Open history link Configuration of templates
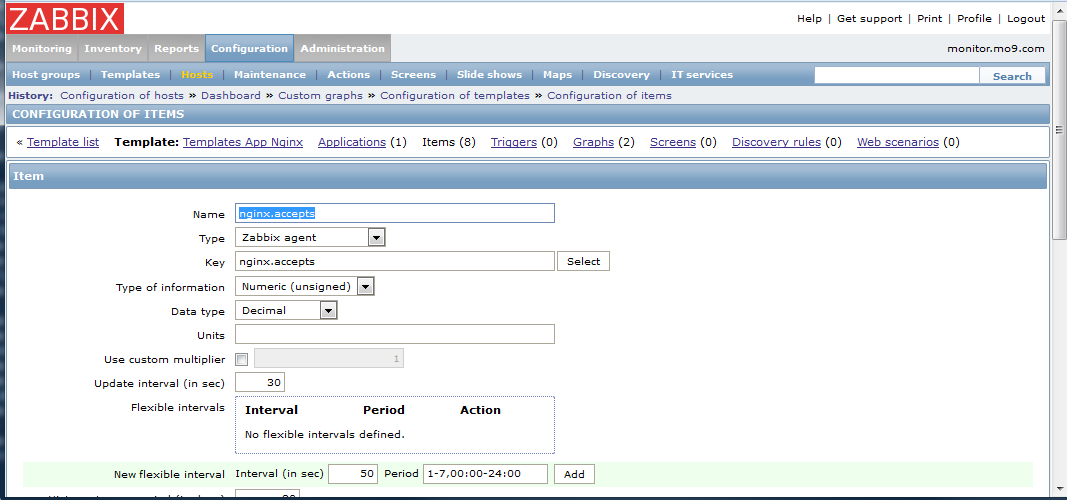Image resolution: width=1067 pixels, height=500 pixels. (455, 95)
